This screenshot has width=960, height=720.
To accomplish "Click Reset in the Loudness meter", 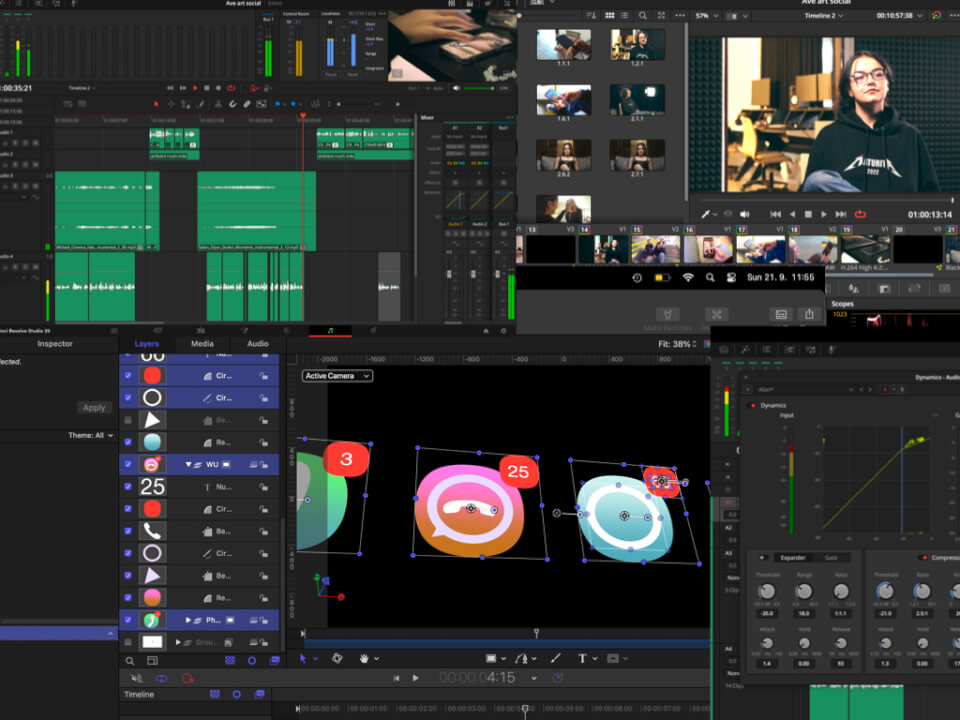I will [353, 74].
